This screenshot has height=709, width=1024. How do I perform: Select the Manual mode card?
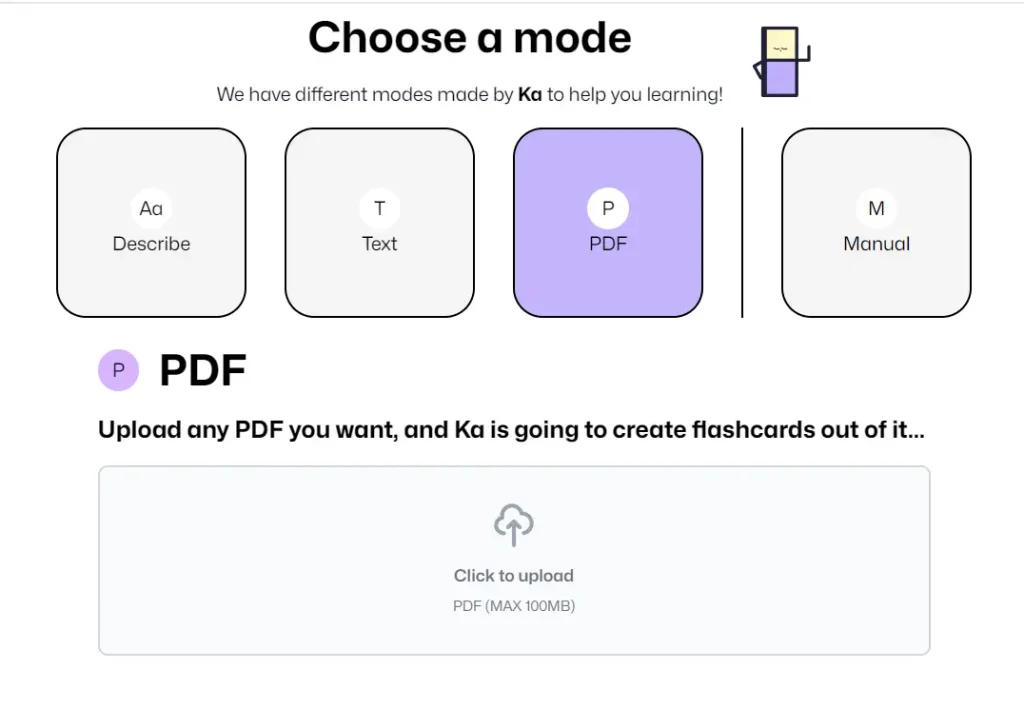click(x=875, y=222)
